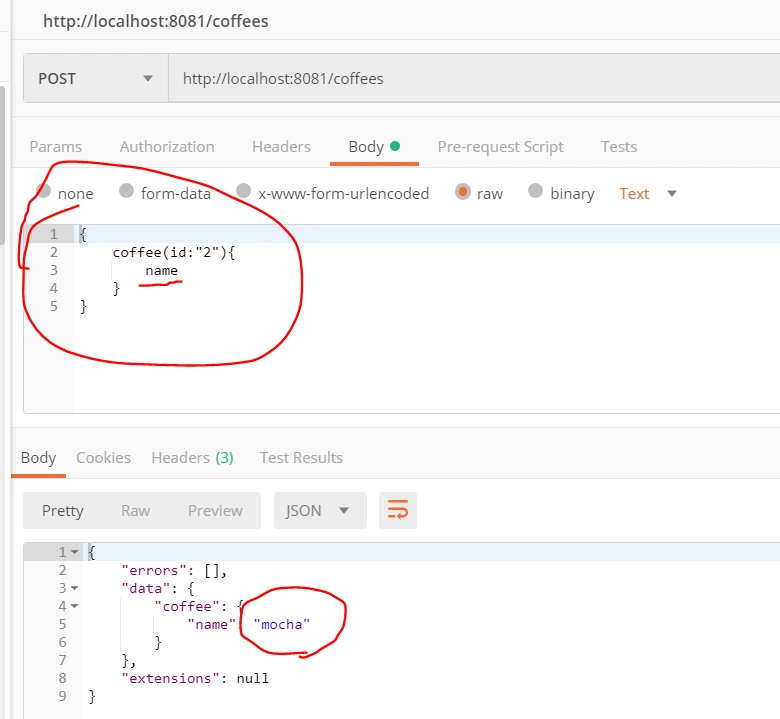The height and width of the screenshot is (719, 780).
Task: Switch to the Authorization tab
Action: [167, 147]
